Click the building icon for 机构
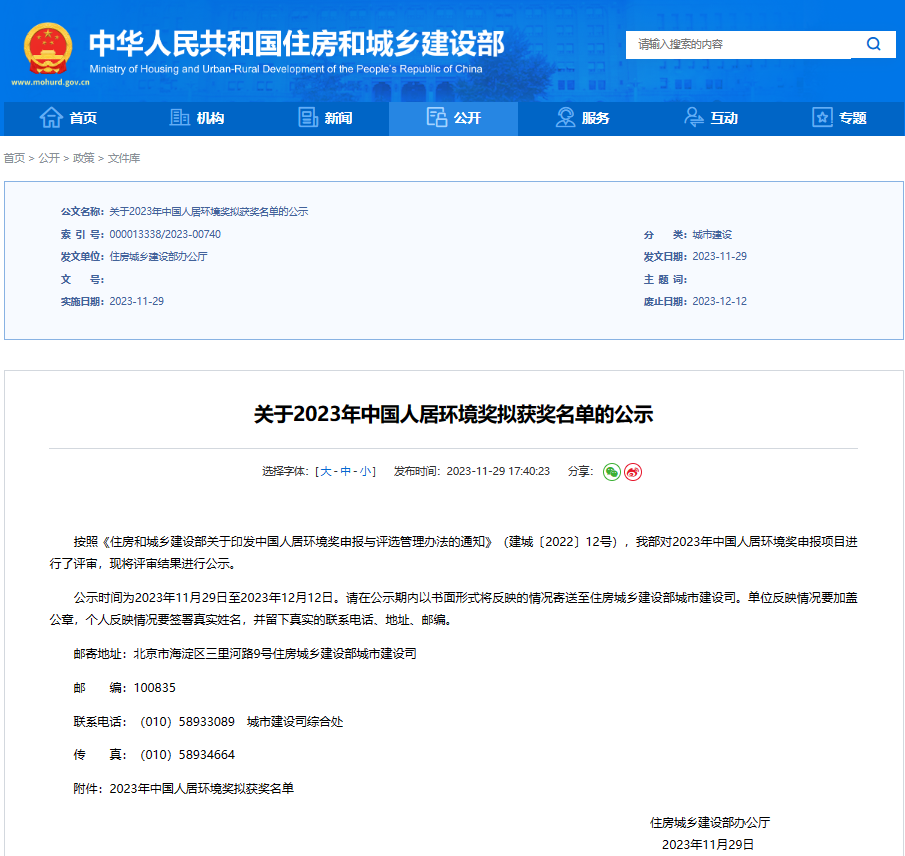 coord(180,118)
